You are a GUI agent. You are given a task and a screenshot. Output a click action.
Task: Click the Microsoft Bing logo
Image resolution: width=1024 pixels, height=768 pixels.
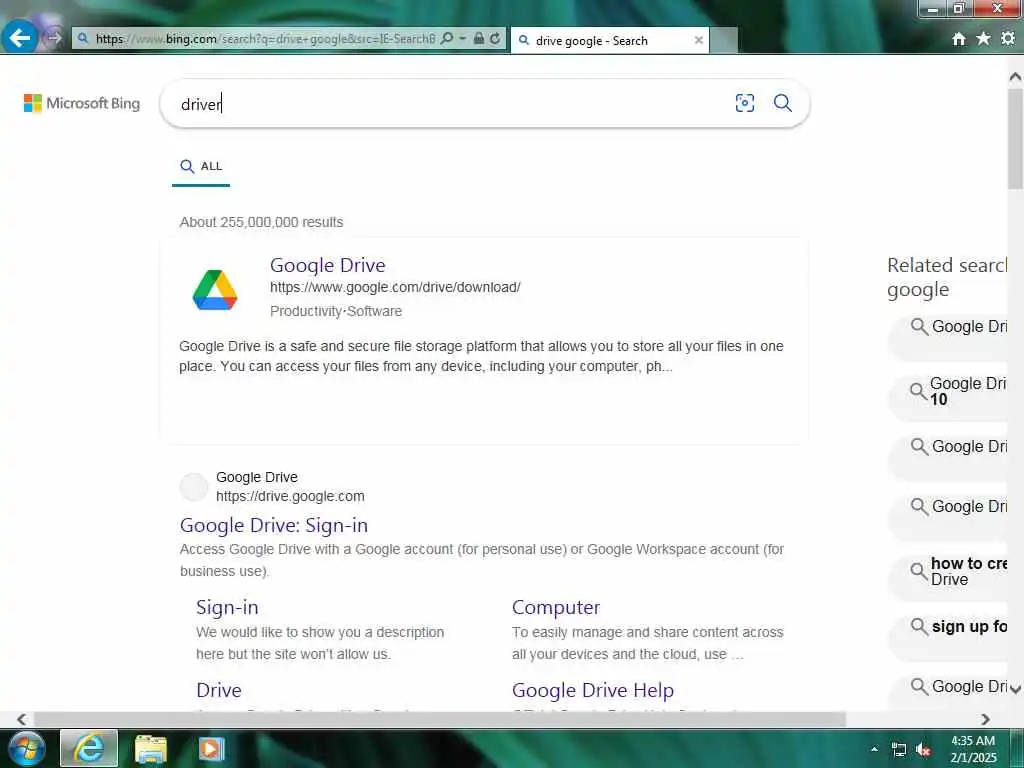pyautogui.click(x=82, y=103)
